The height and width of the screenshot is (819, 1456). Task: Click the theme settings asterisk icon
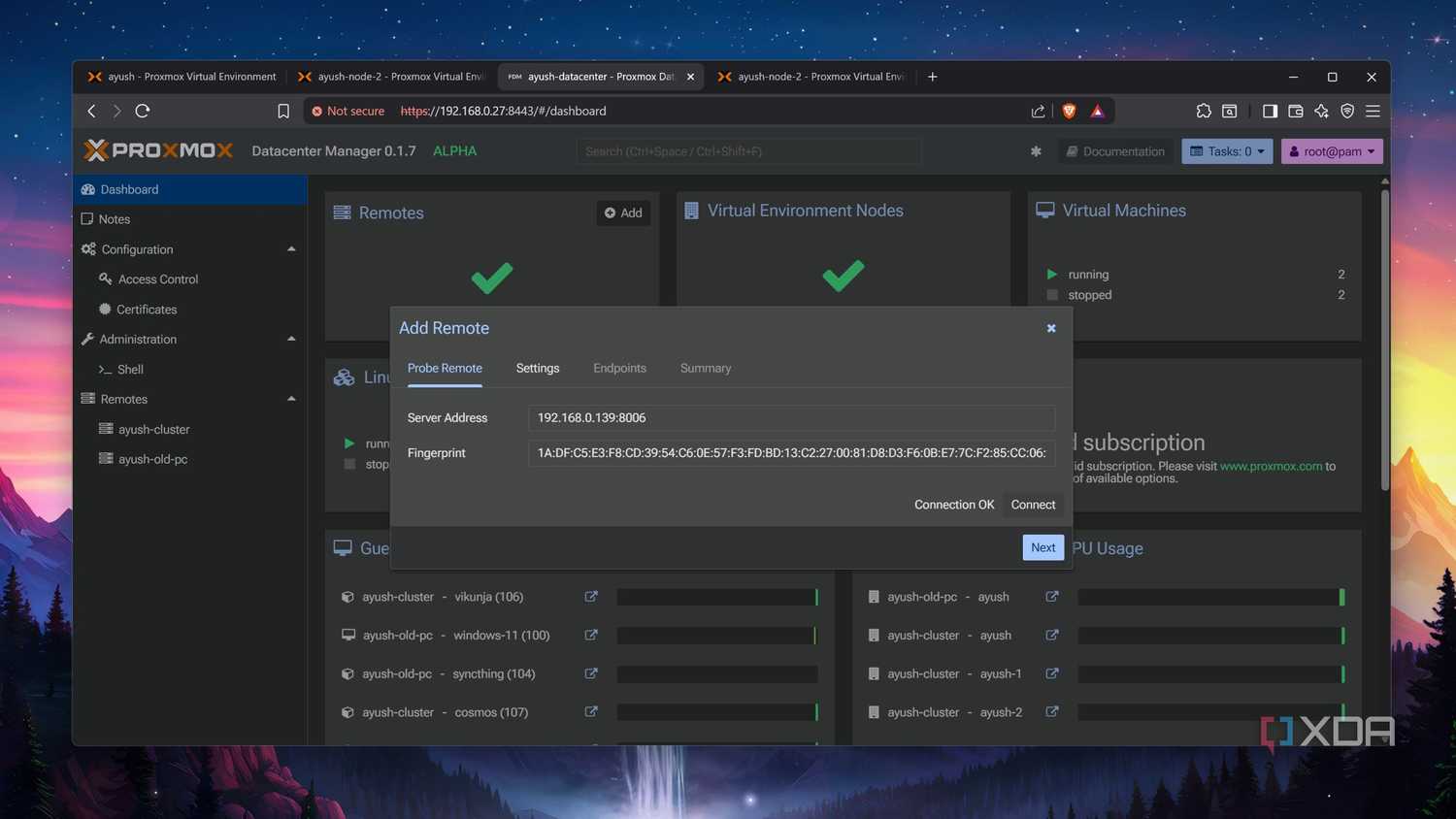[1036, 151]
